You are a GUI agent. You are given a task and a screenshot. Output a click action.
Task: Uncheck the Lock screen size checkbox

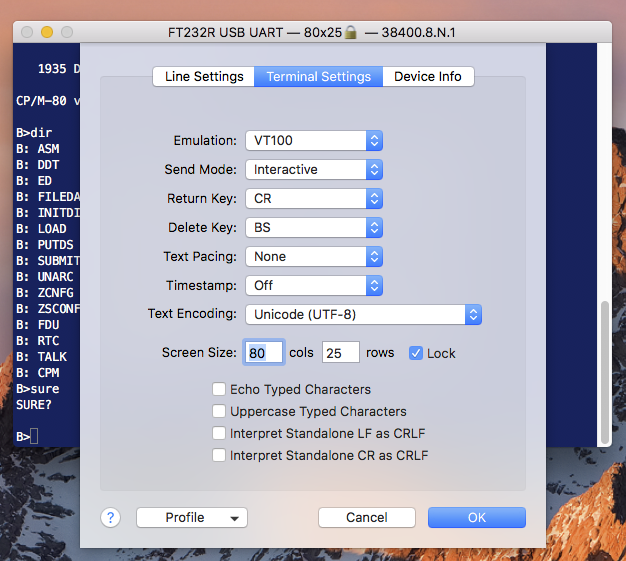(416, 353)
